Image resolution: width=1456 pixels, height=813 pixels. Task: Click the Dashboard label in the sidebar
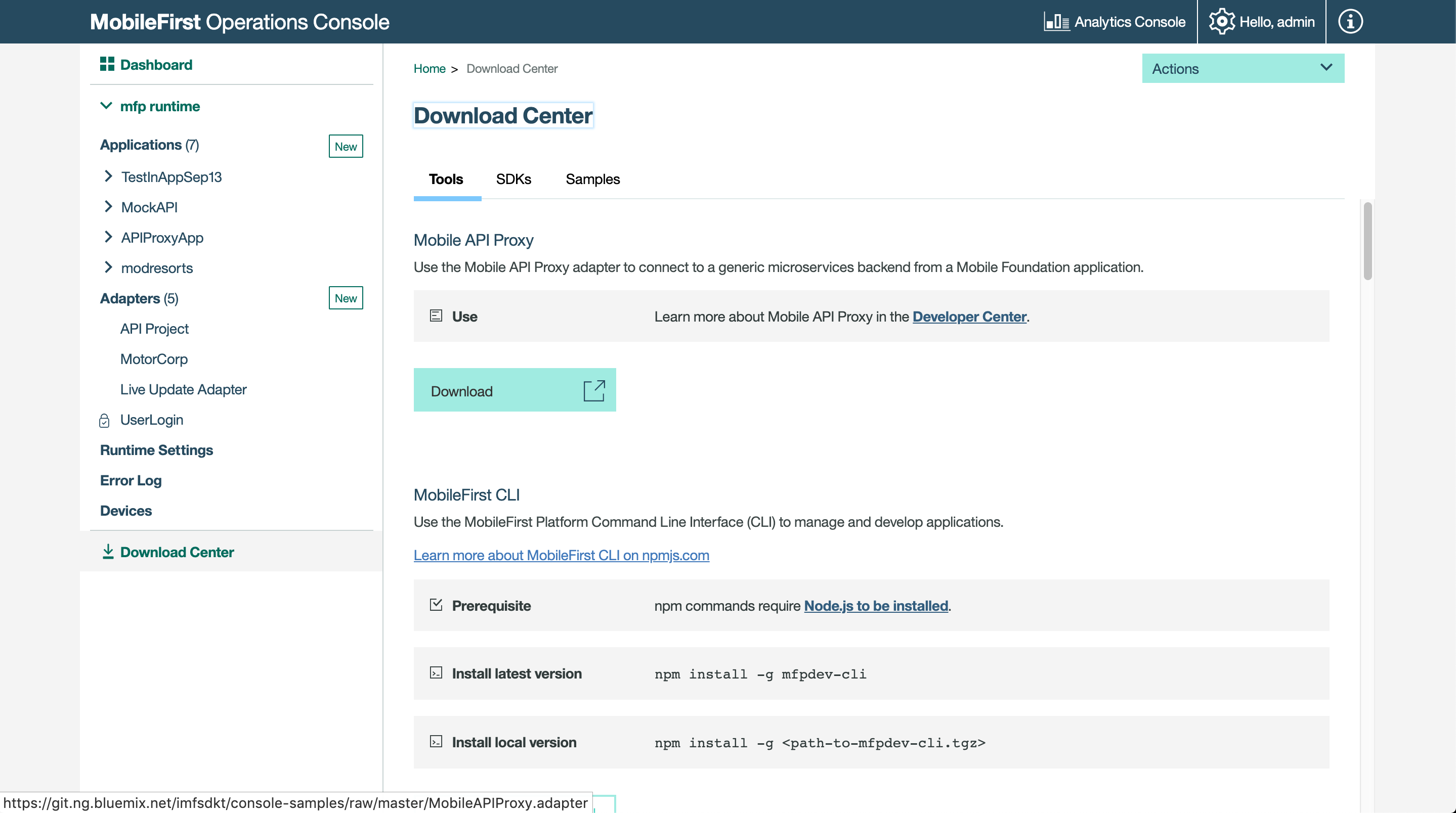[156, 65]
